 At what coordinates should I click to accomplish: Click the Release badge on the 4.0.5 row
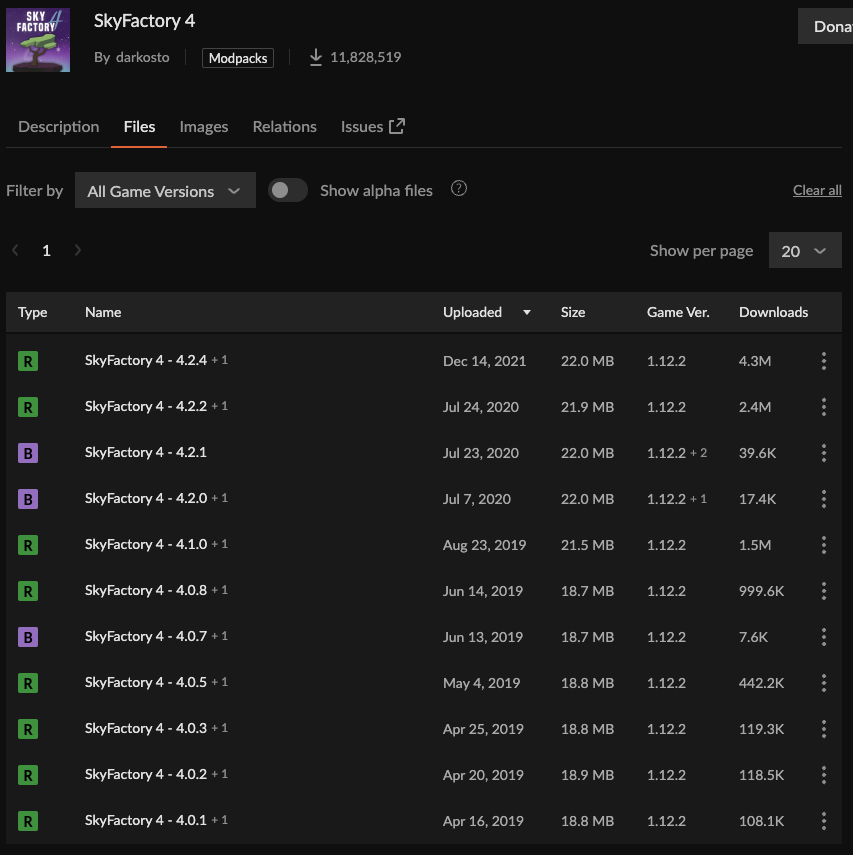[x=28, y=683]
